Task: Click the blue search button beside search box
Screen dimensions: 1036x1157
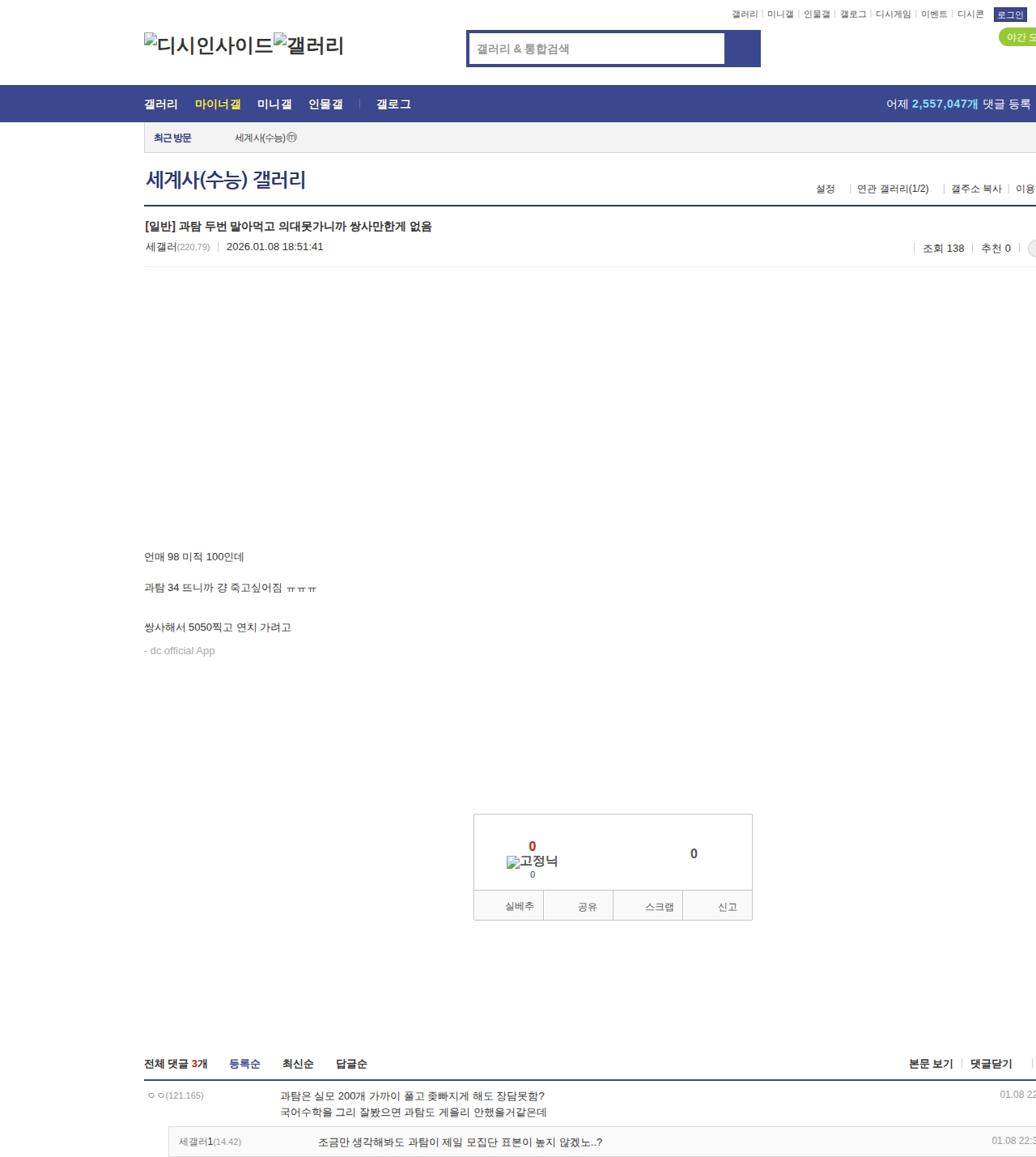Action: tap(742, 49)
